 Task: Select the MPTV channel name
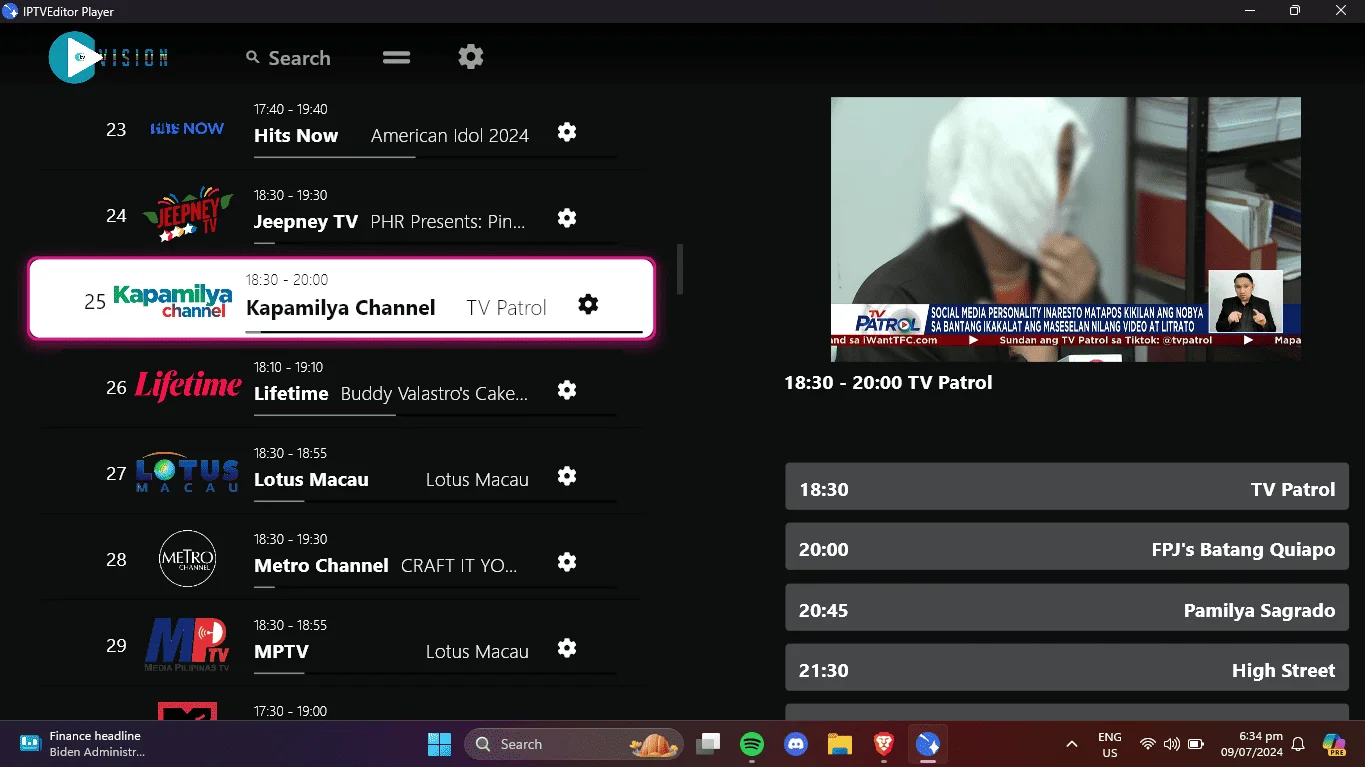pyautogui.click(x=281, y=652)
